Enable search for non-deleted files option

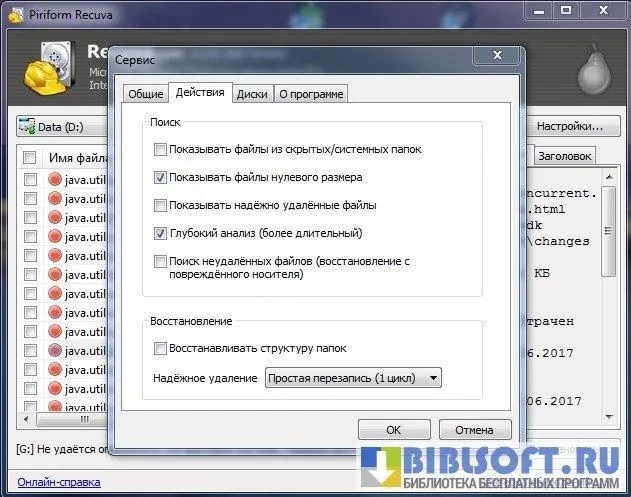tap(161, 261)
